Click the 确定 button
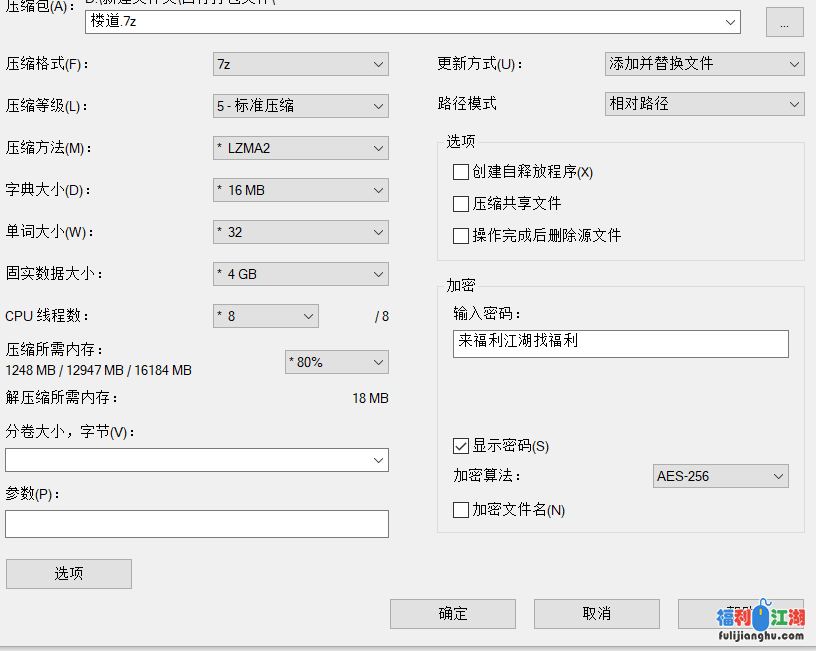The width and height of the screenshot is (816, 651). coord(452,614)
